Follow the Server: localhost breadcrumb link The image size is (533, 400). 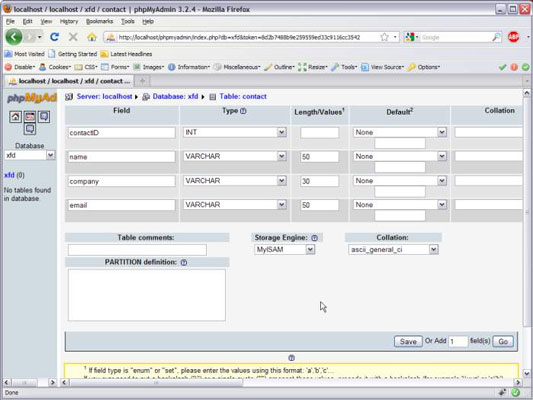(104, 97)
